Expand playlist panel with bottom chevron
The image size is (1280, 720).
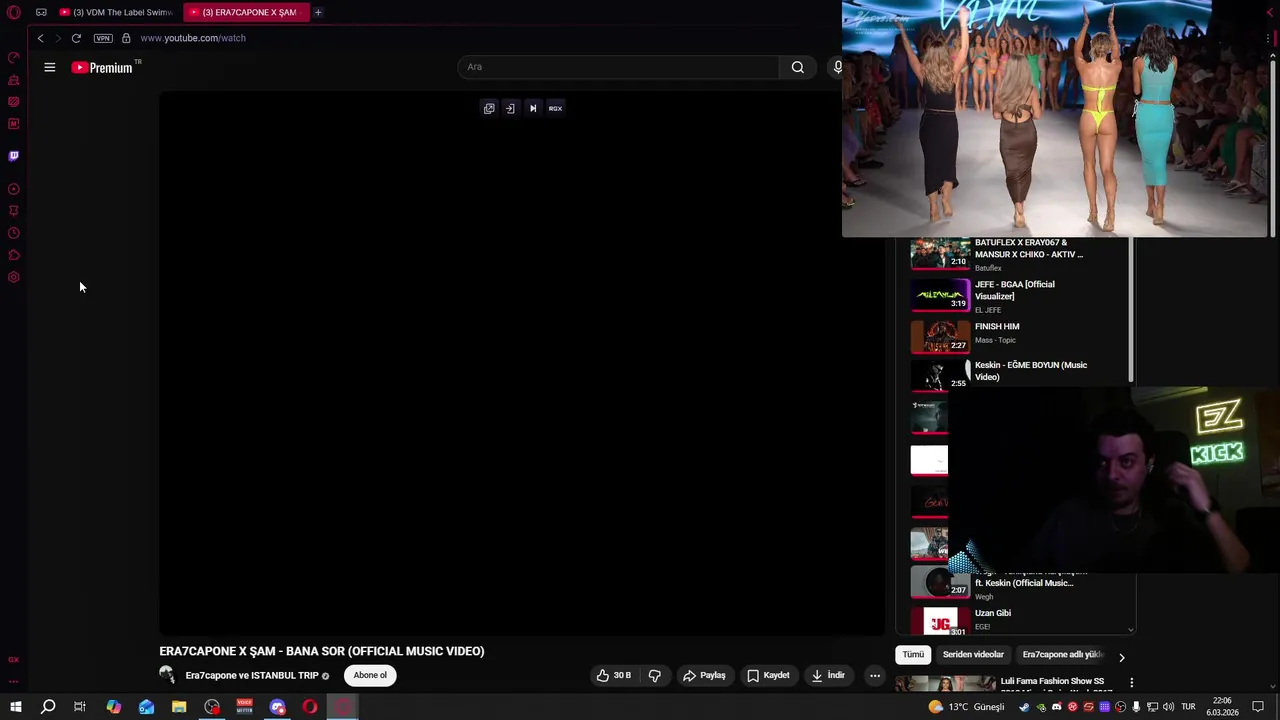pos(1131,629)
